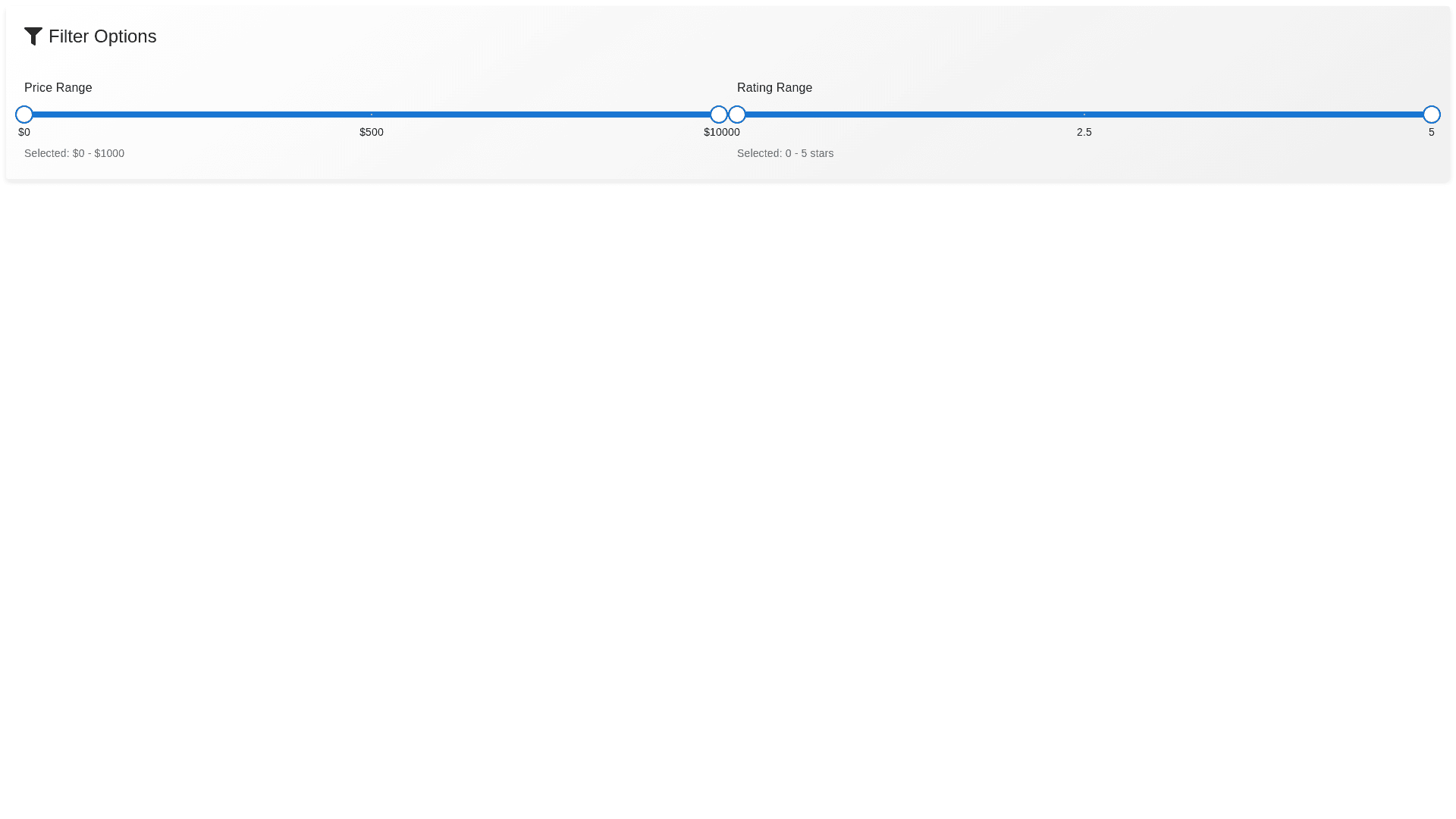The width and height of the screenshot is (1456, 819).
Task: Click the price track tick at $500
Action: click(x=372, y=115)
